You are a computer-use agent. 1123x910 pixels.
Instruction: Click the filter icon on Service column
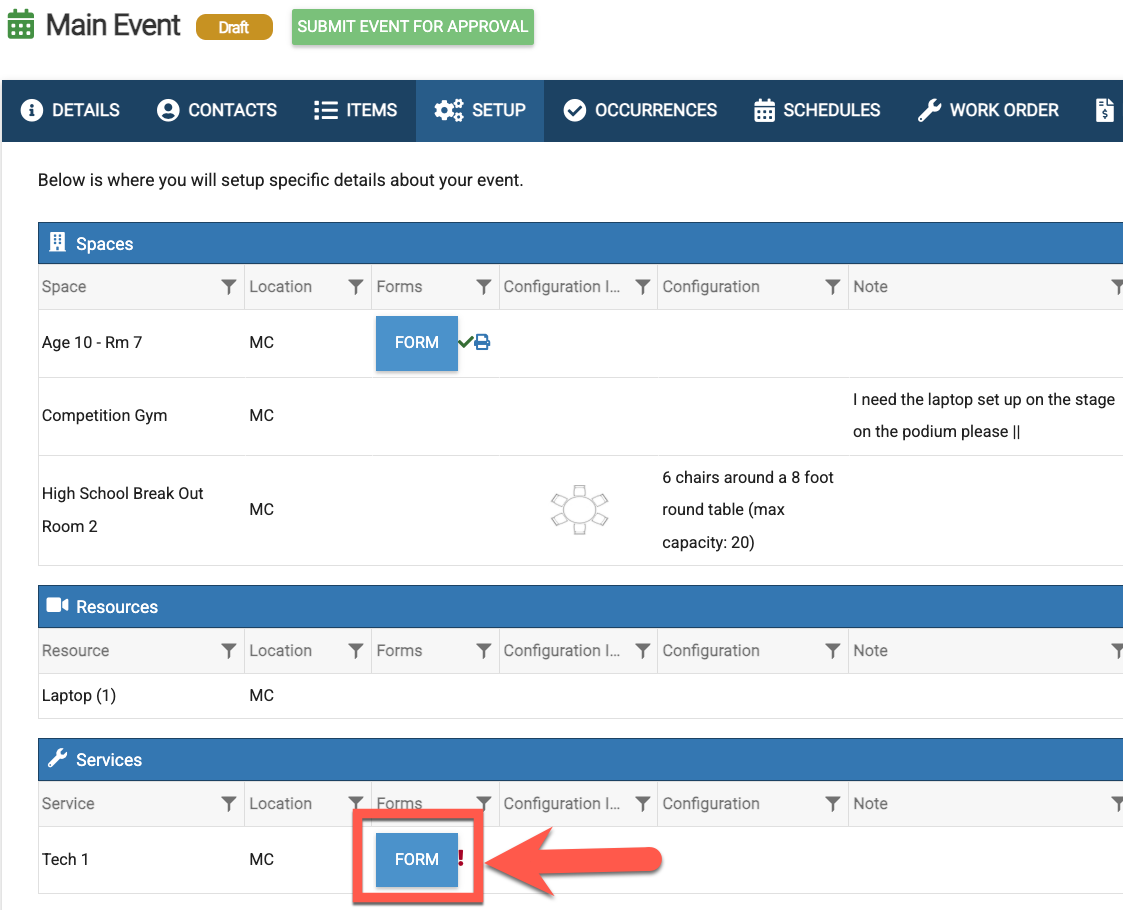click(228, 804)
